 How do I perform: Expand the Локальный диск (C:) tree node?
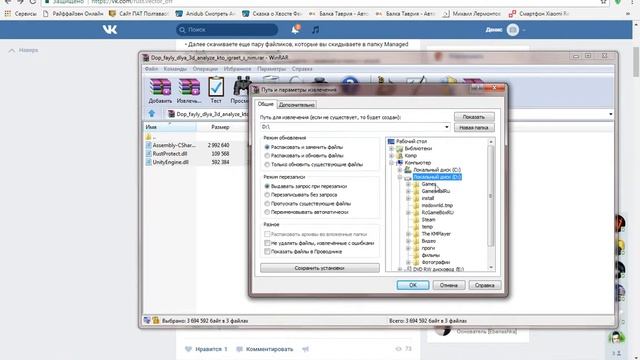(400, 170)
